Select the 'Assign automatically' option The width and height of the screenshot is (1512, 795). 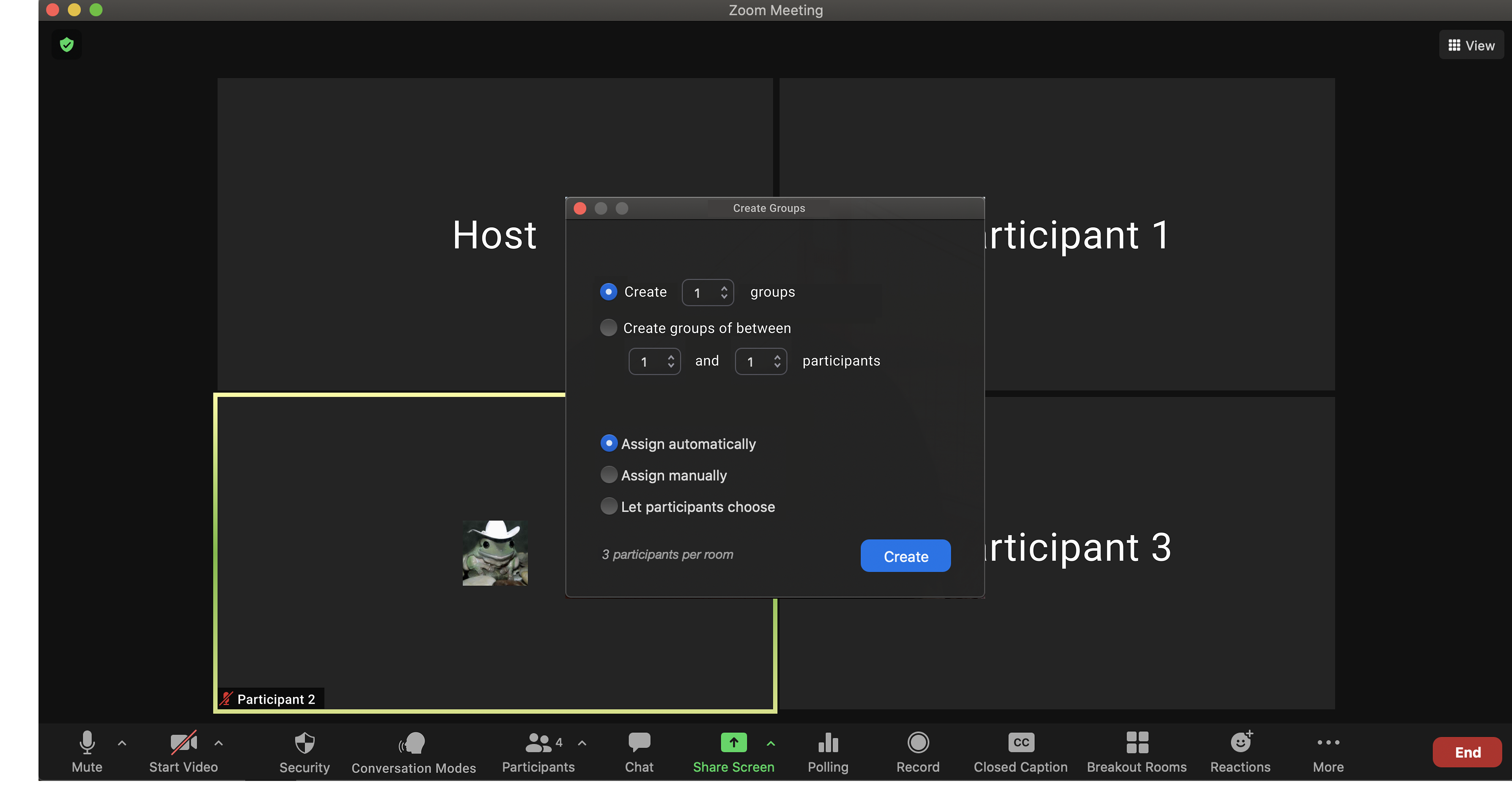coord(609,443)
